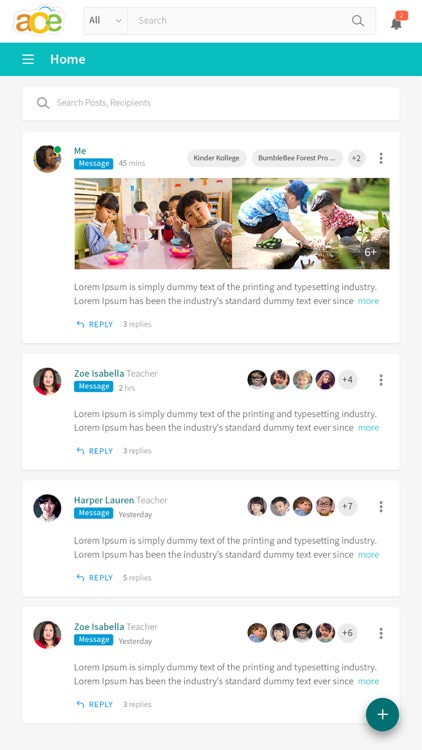This screenshot has width=422, height=750.
Task: Click the ace logo
Action: (x=39, y=21)
